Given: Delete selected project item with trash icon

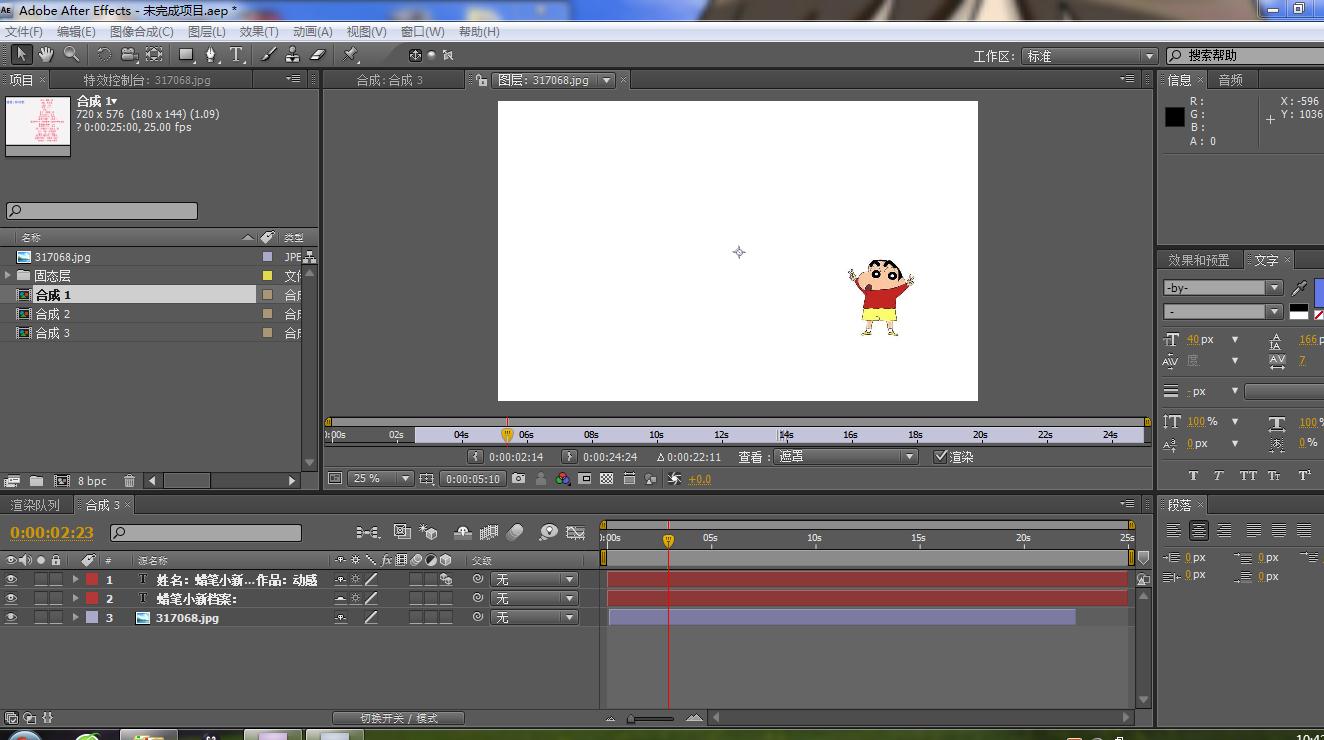Looking at the screenshot, I should [x=129, y=481].
